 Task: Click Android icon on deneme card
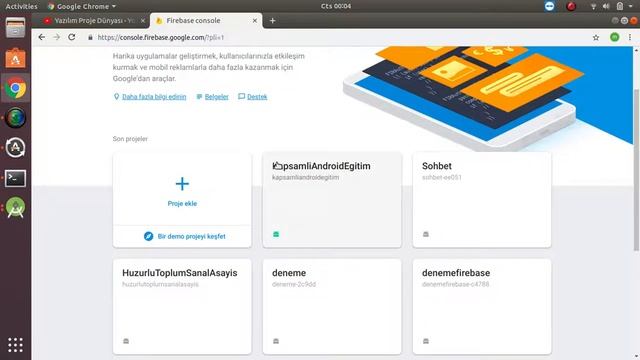[276, 341]
